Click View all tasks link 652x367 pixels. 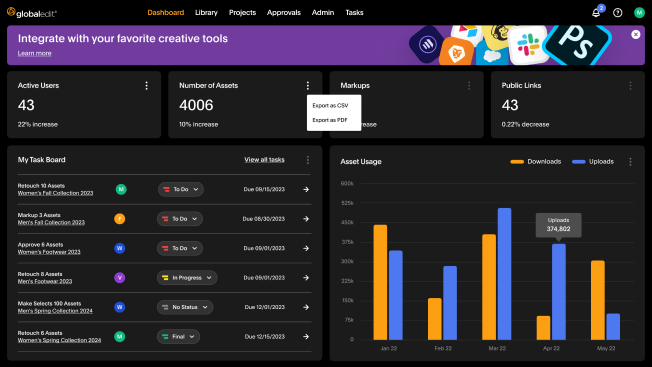264,160
